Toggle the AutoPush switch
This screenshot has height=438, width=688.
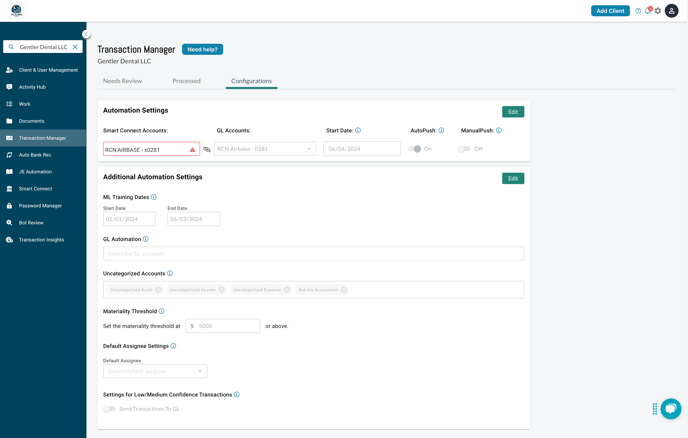tap(415, 149)
